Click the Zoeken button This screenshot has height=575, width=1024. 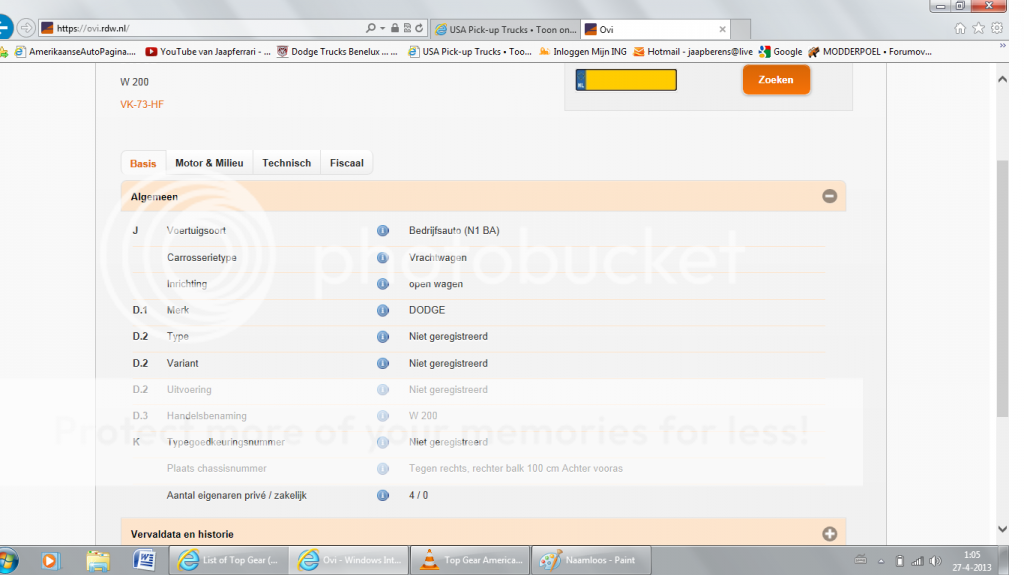tap(776, 80)
